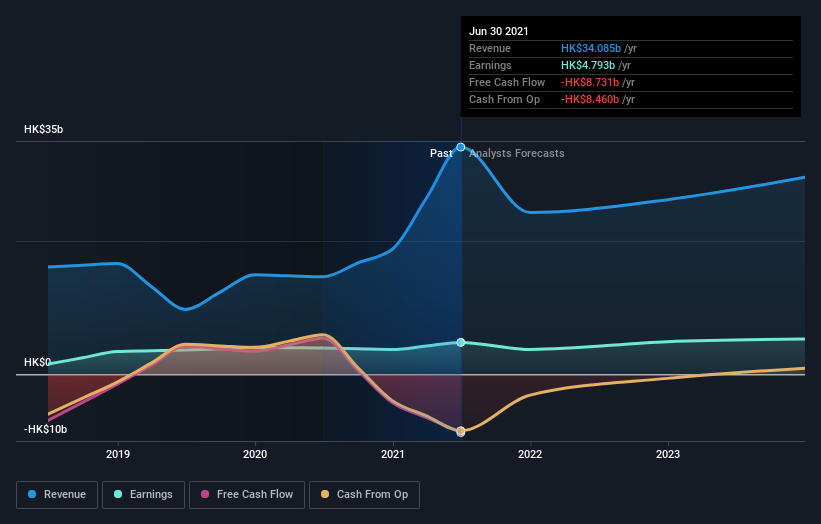Image resolution: width=821 pixels, height=524 pixels.
Task: Click the Cash From Op data point at the 2021 low
Action: click(461, 431)
